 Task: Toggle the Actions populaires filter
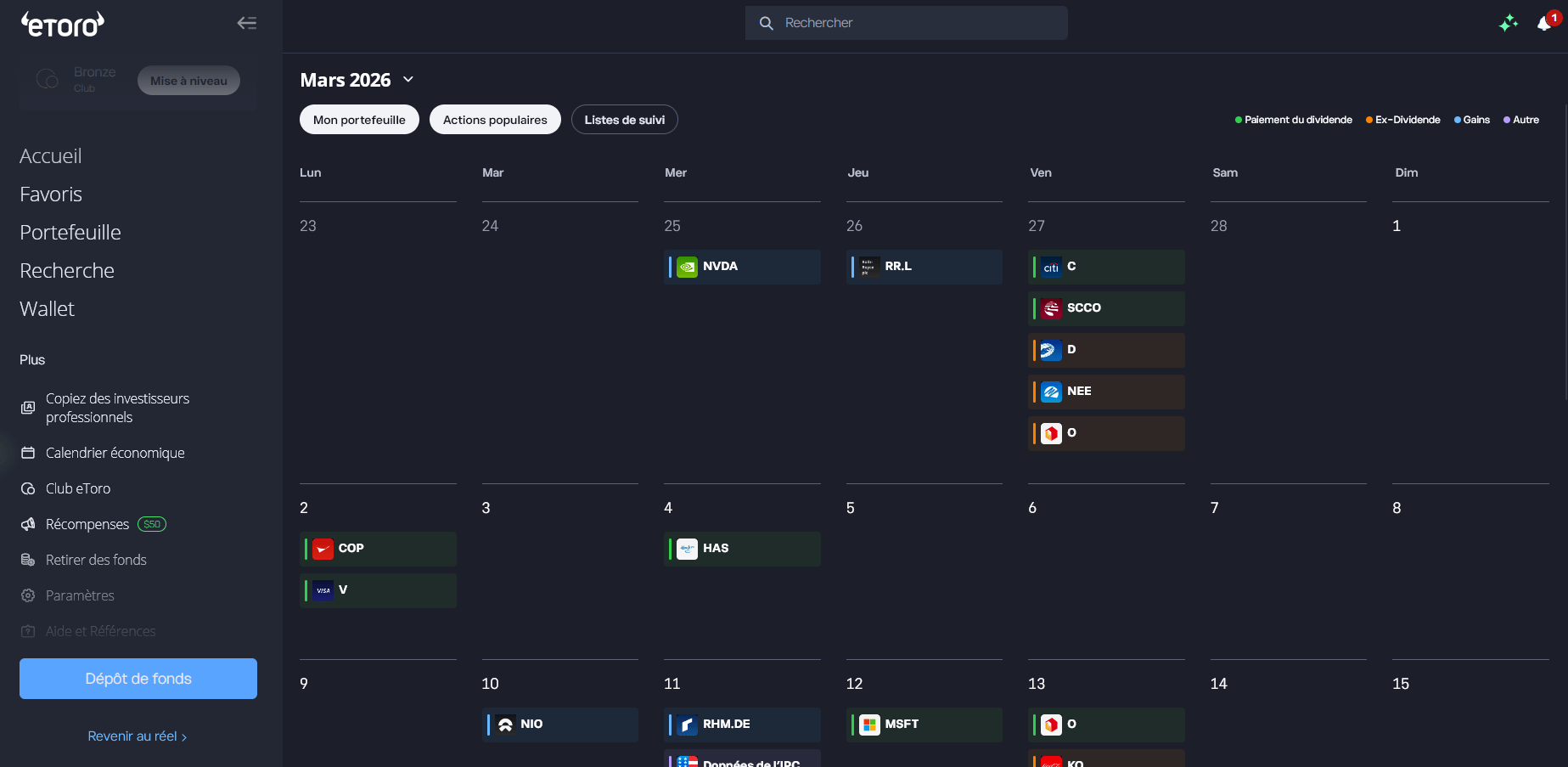point(495,120)
